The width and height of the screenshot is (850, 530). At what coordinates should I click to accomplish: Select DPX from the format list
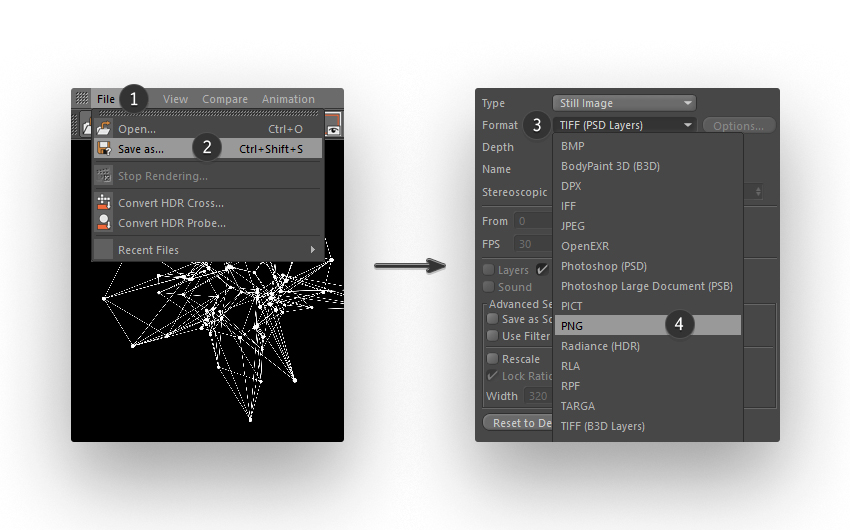point(648,186)
